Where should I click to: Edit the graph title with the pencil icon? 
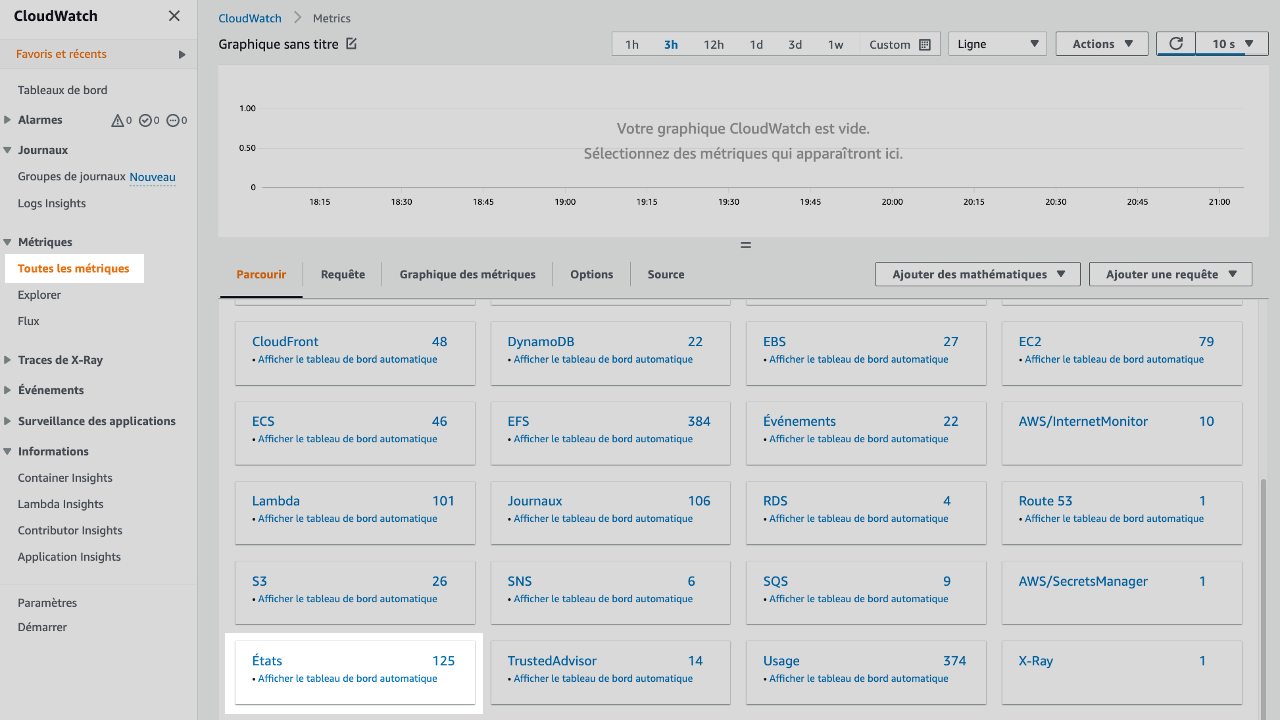click(x=351, y=44)
